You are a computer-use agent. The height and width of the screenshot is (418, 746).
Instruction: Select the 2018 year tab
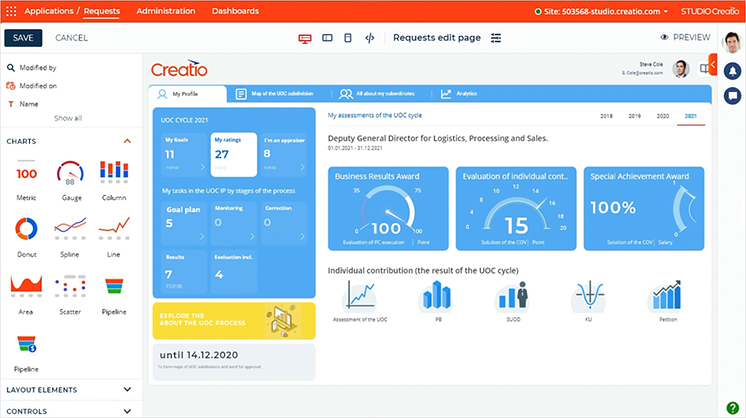pyautogui.click(x=606, y=116)
